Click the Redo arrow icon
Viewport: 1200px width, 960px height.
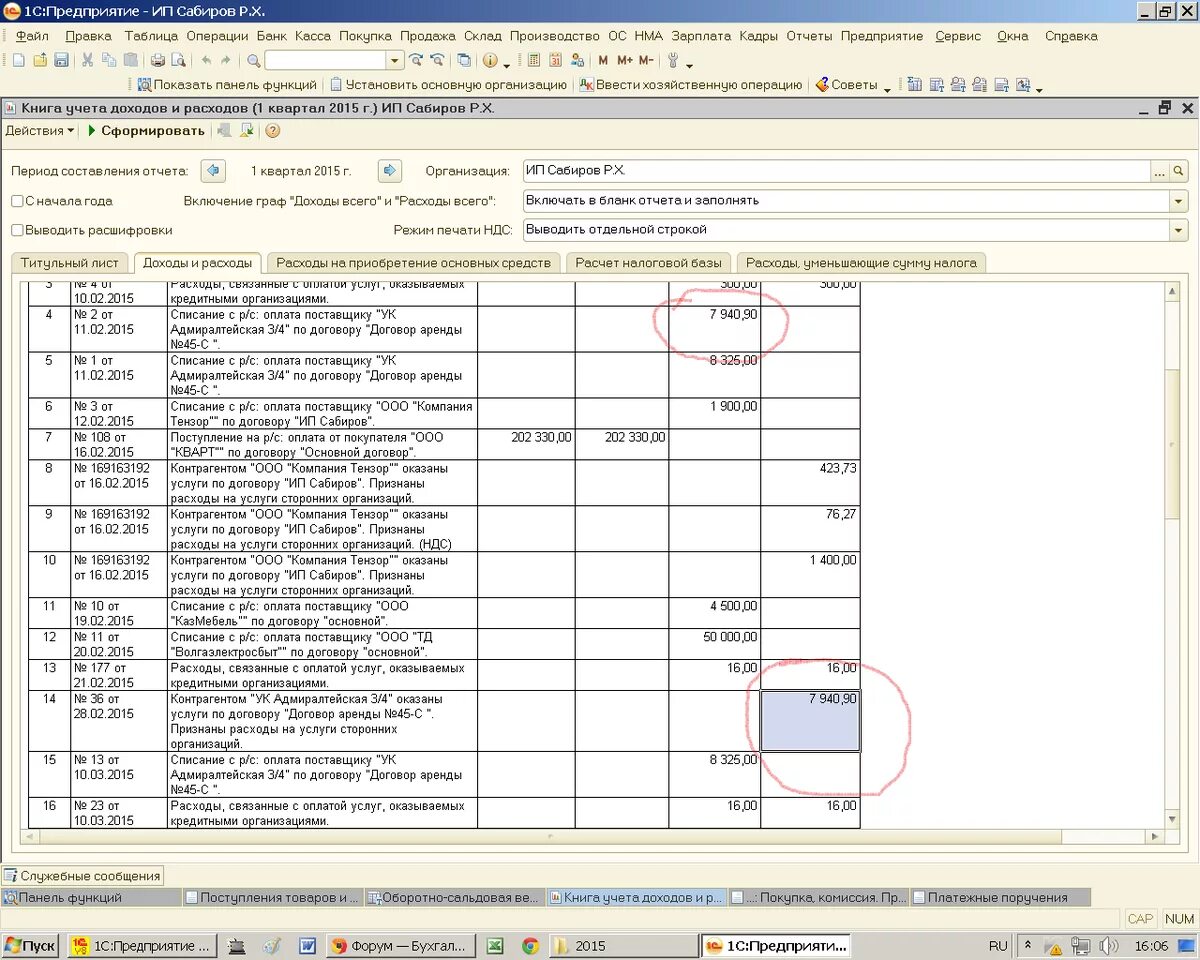pos(226,60)
